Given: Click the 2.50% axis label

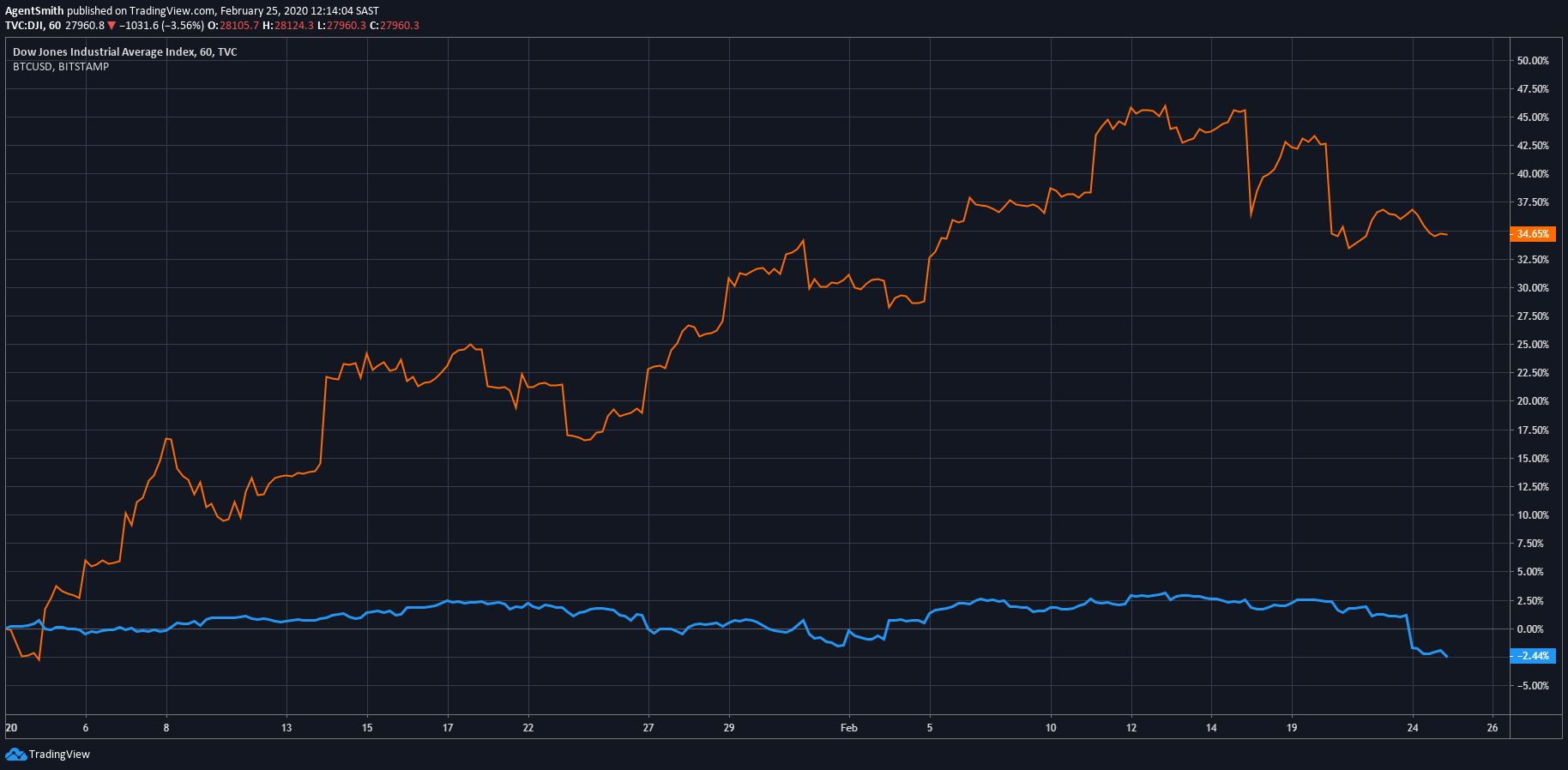Looking at the screenshot, I should [x=1530, y=601].
